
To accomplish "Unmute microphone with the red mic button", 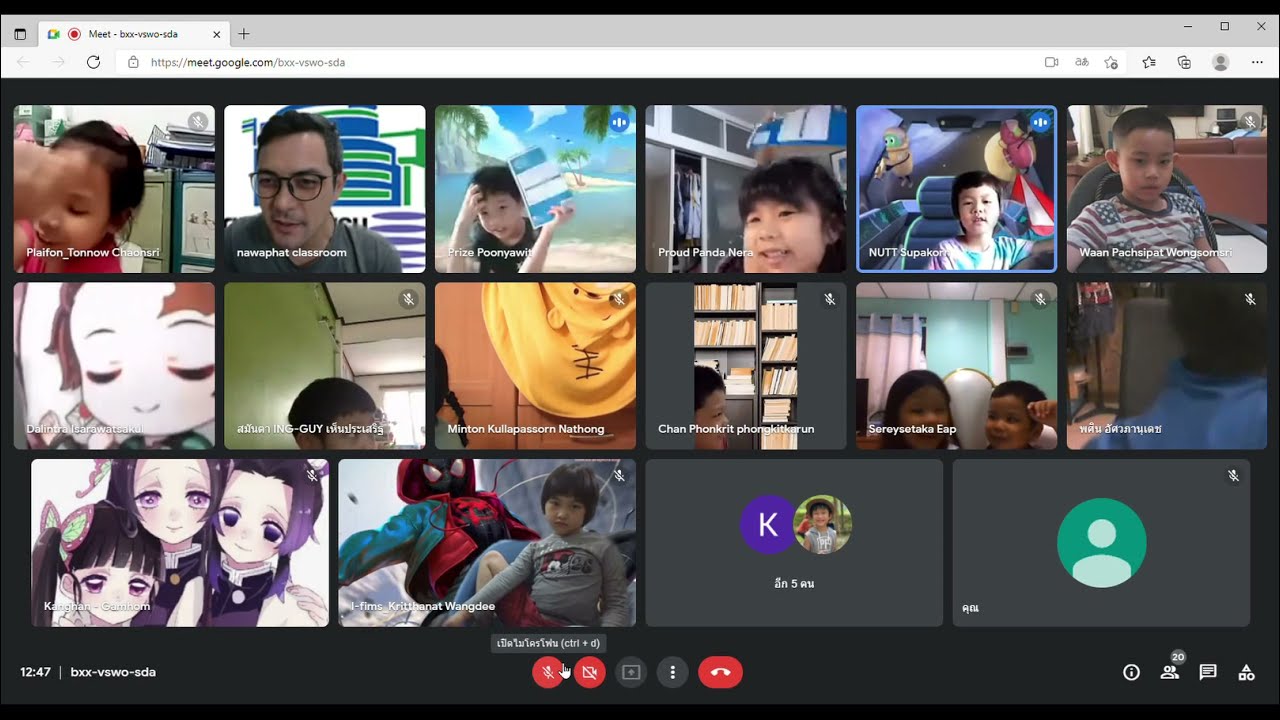I will [x=547, y=672].
